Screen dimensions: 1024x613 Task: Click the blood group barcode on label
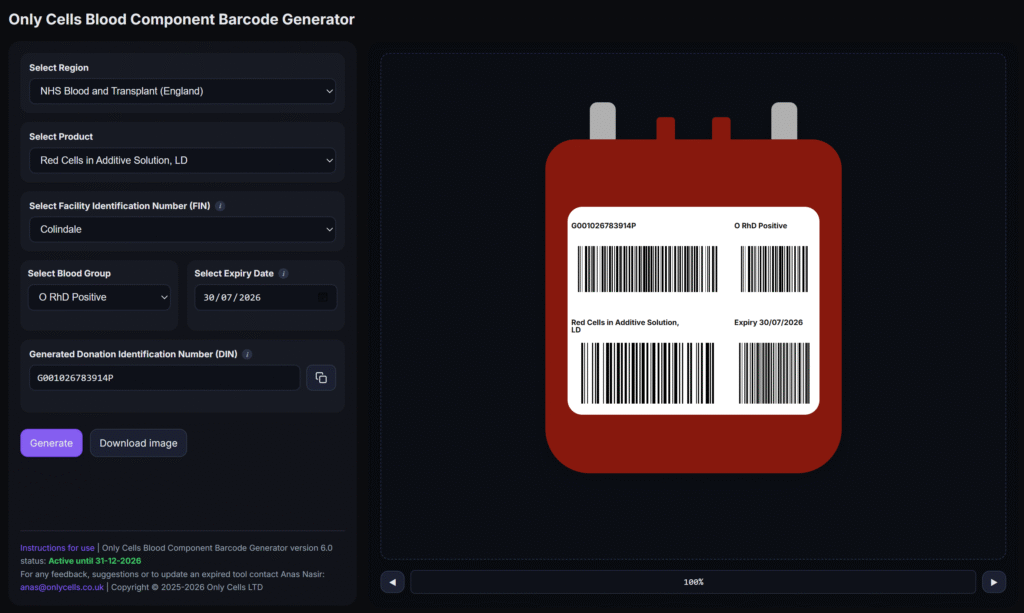(x=774, y=269)
